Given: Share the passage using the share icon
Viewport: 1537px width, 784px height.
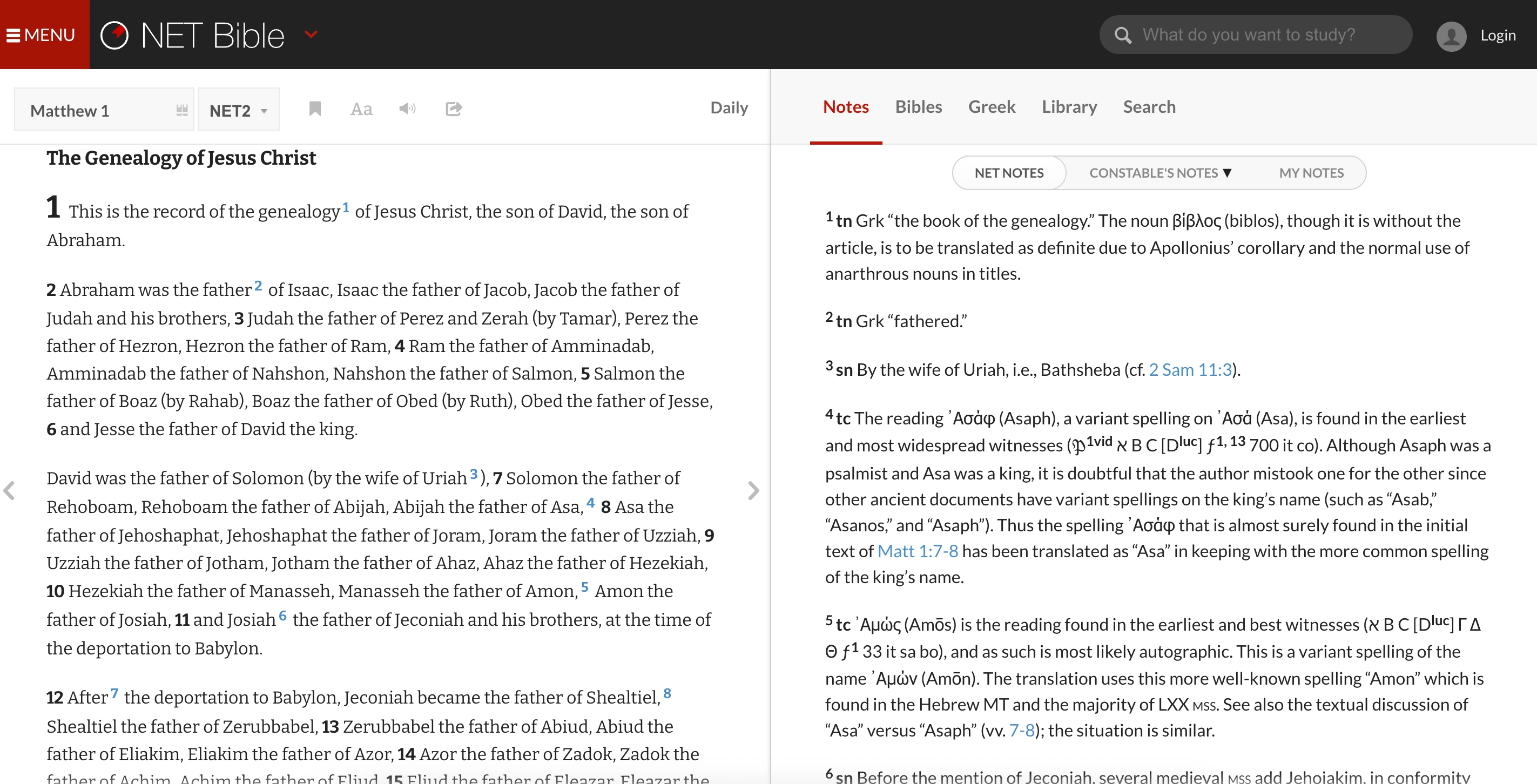Looking at the screenshot, I should tap(454, 109).
